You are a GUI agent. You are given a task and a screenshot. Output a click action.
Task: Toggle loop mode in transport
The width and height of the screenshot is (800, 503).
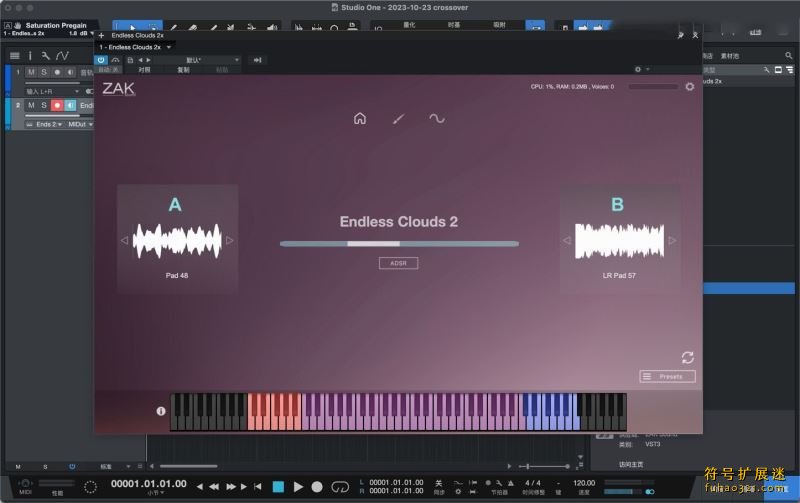pyautogui.click(x=340, y=487)
